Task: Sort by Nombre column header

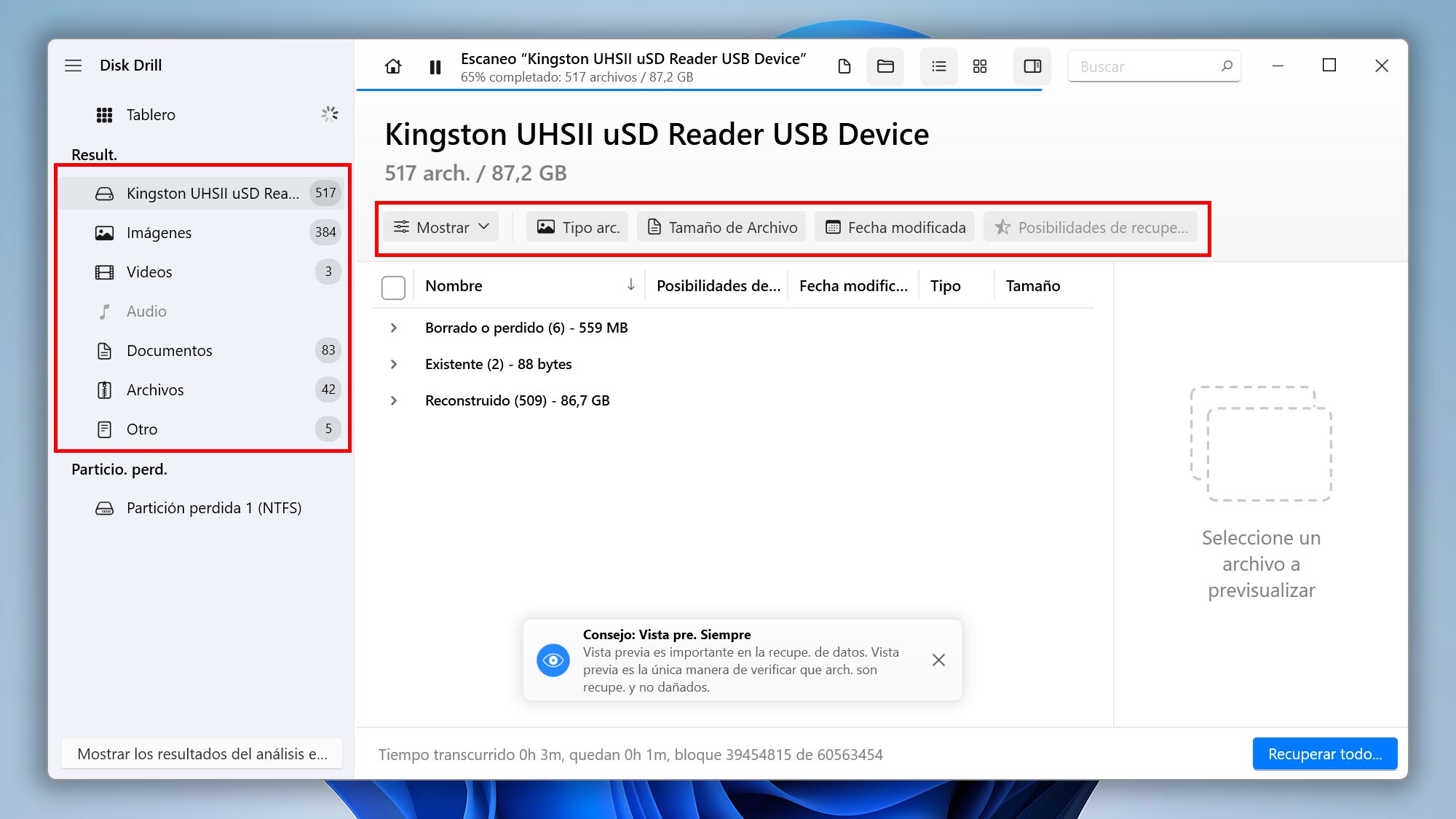Action: 454,285
